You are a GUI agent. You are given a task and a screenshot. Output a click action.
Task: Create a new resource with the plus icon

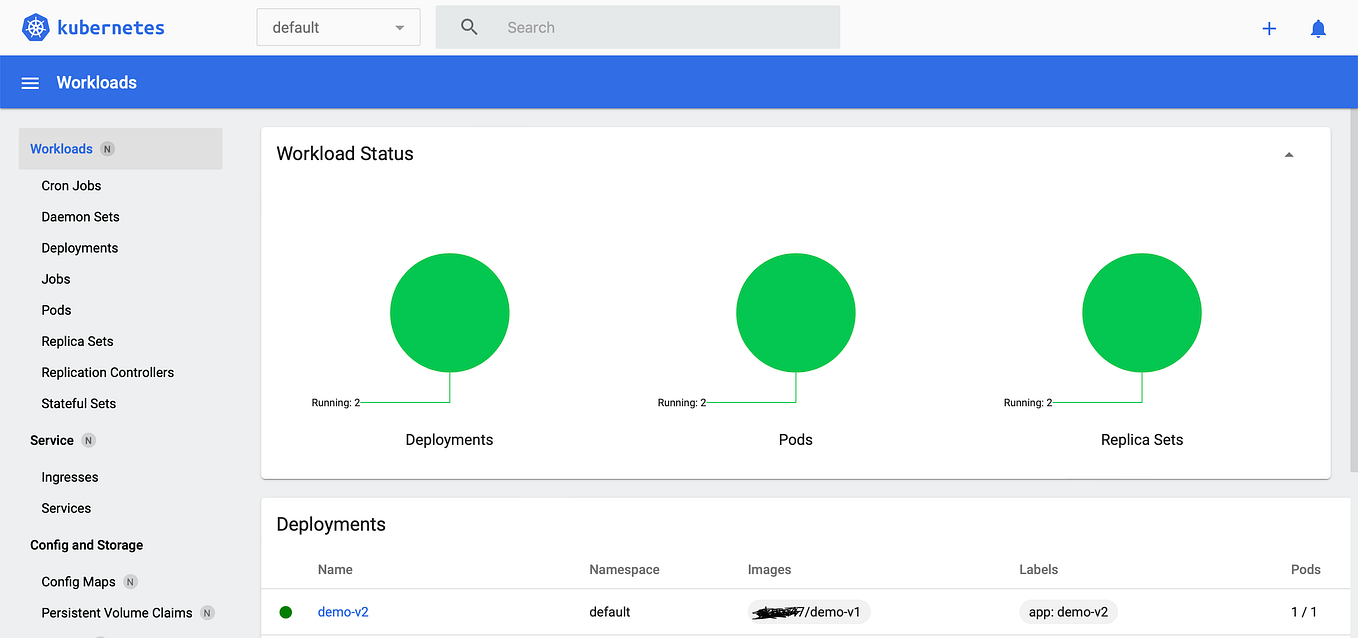1268,28
